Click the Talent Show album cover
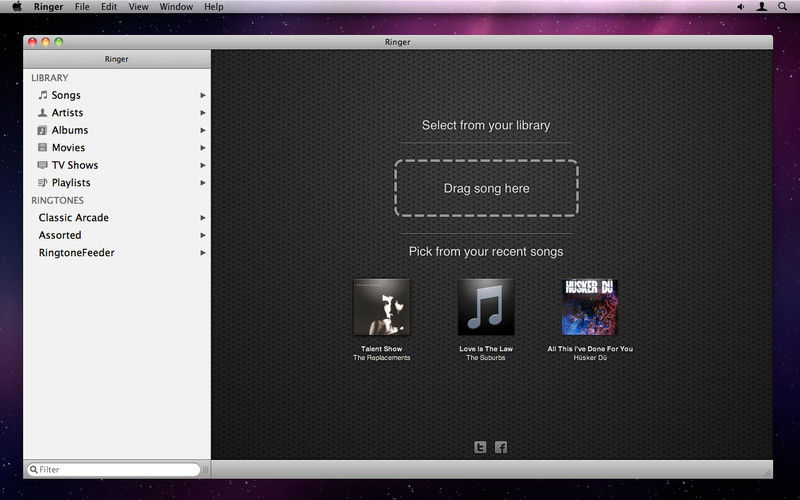Image resolution: width=800 pixels, height=500 pixels. (382, 307)
